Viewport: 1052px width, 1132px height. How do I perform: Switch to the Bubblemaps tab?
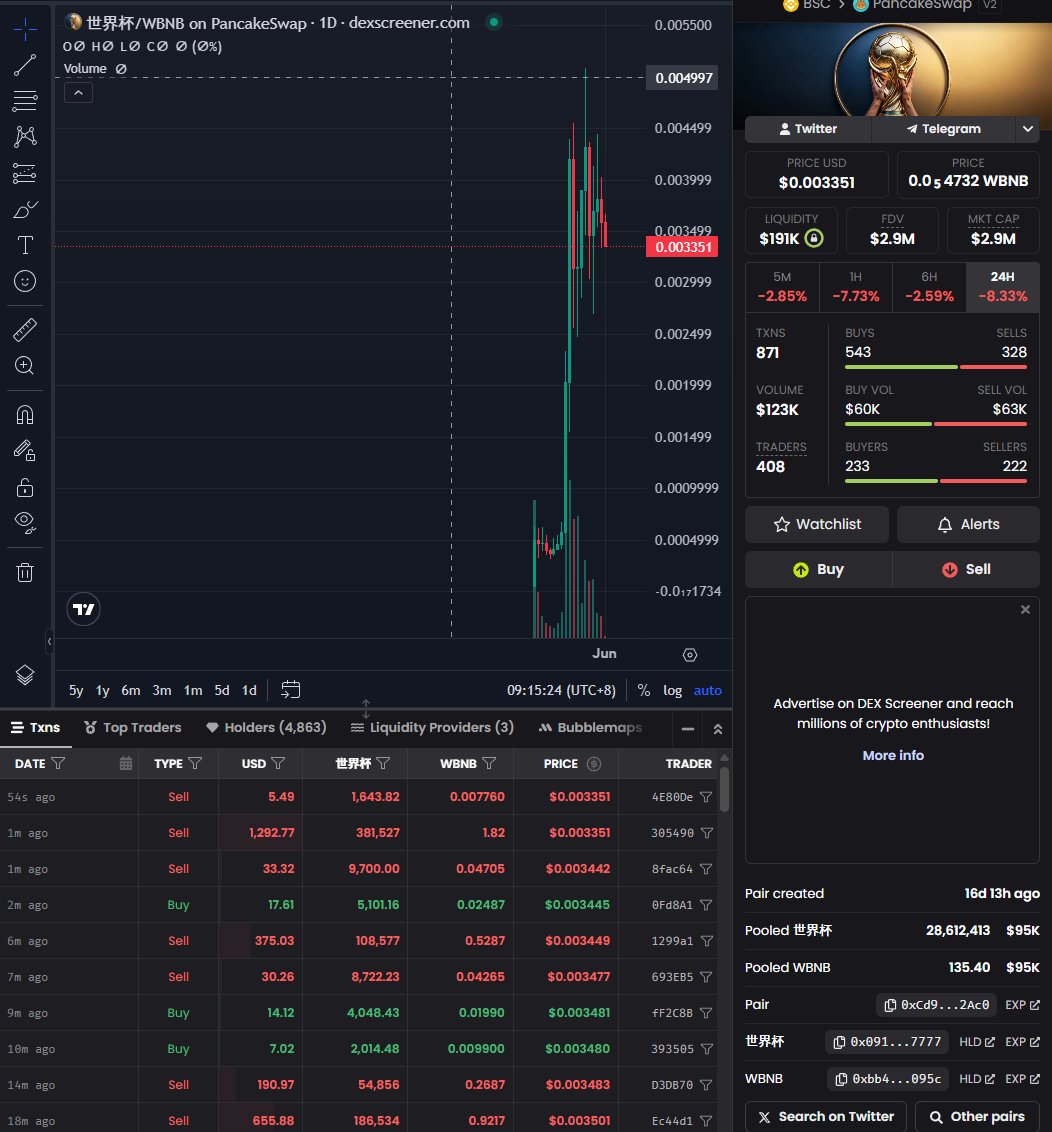(x=590, y=728)
